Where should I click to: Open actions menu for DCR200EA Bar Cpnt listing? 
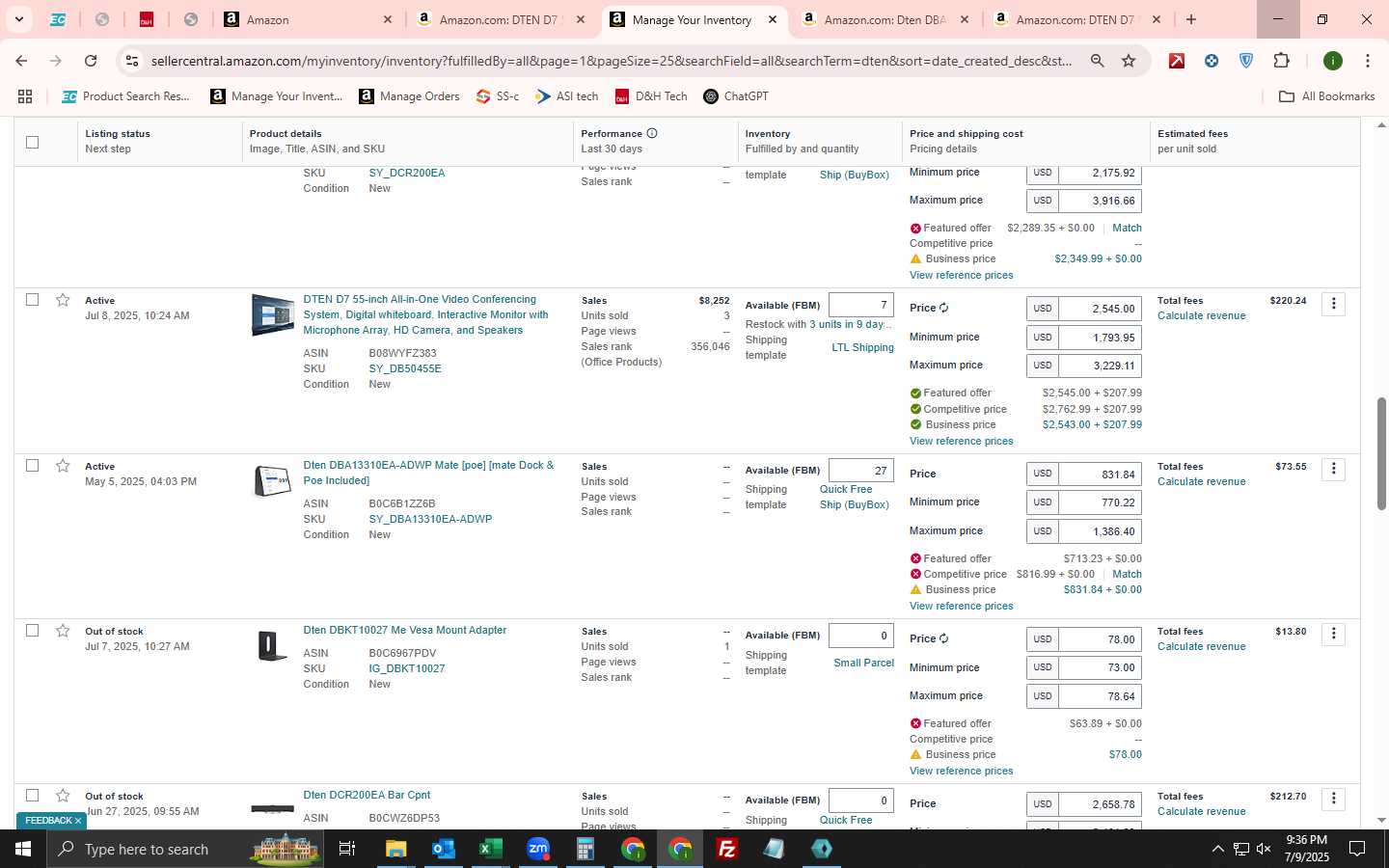click(1333, 799)
